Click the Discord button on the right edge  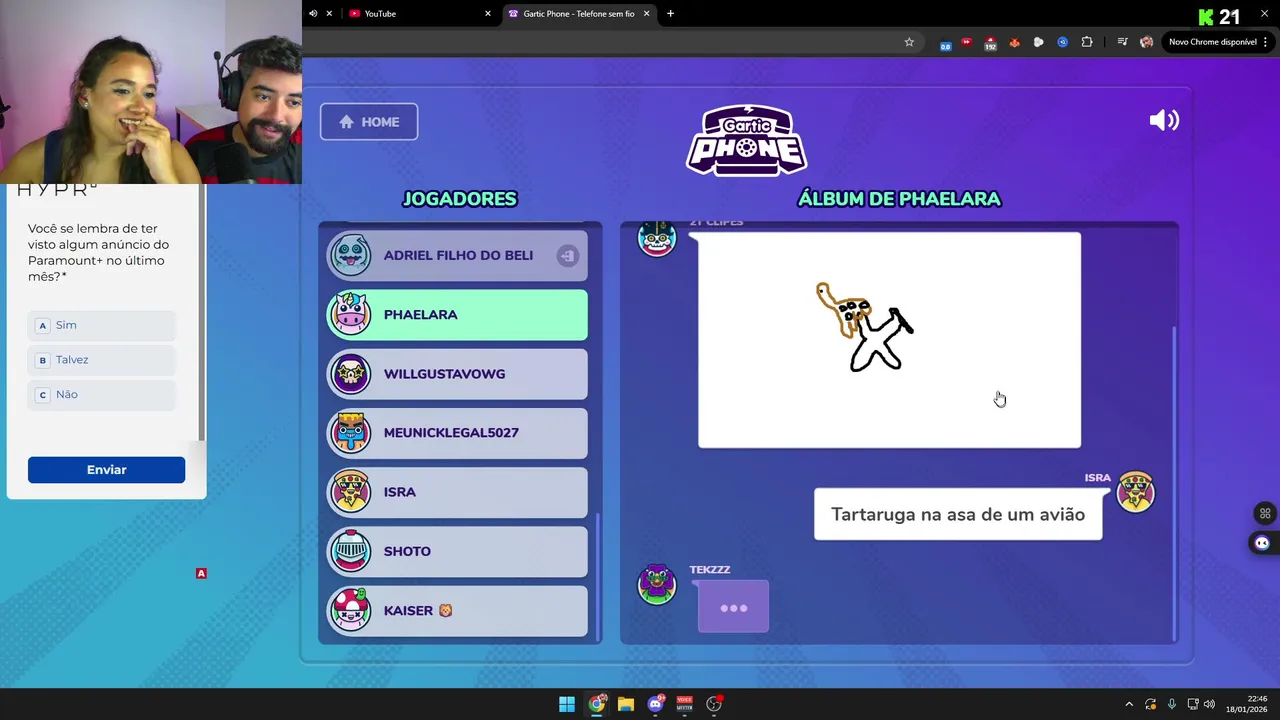tap(1262, 543)
